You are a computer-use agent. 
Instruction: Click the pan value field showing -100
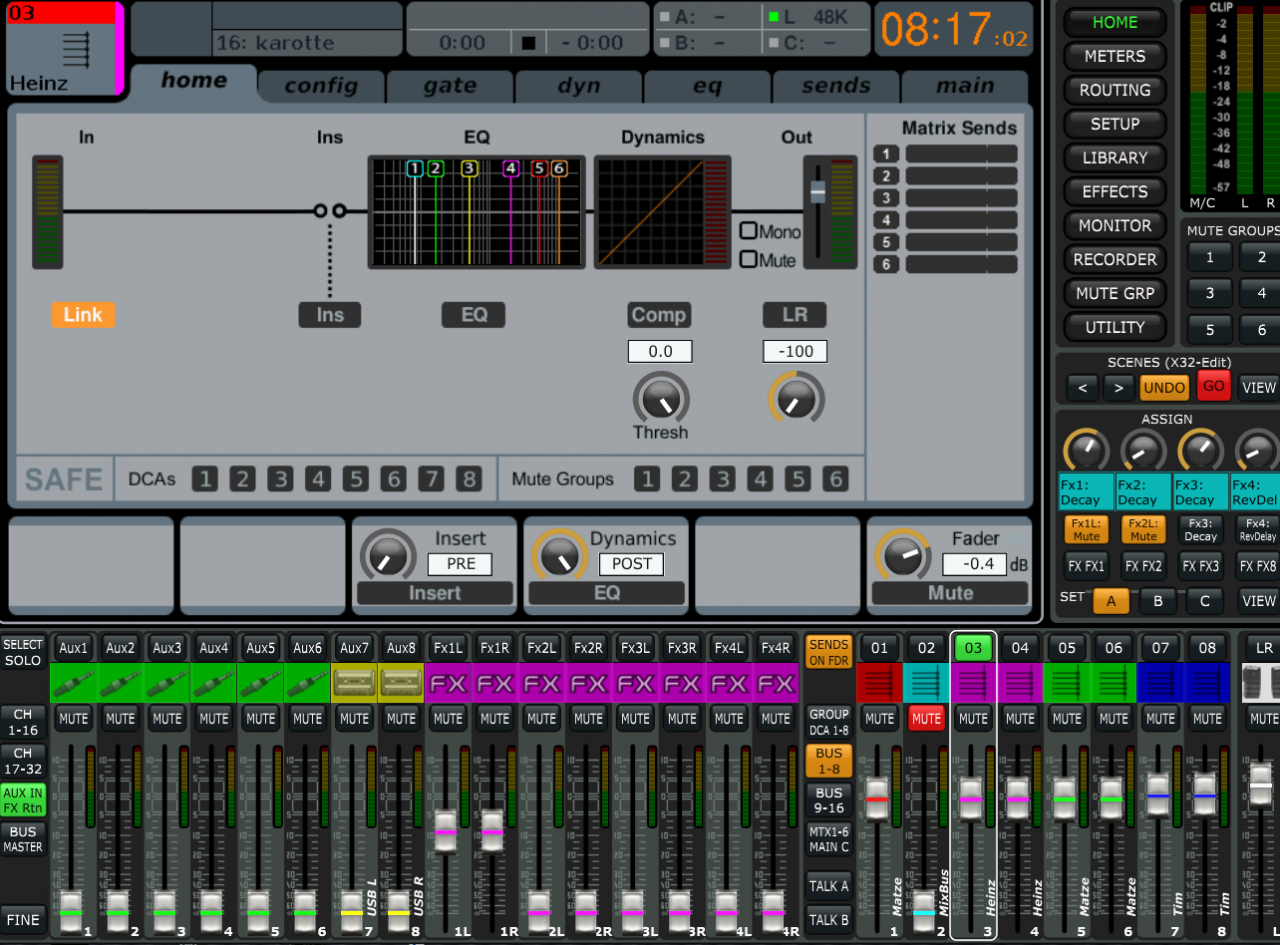795,352
